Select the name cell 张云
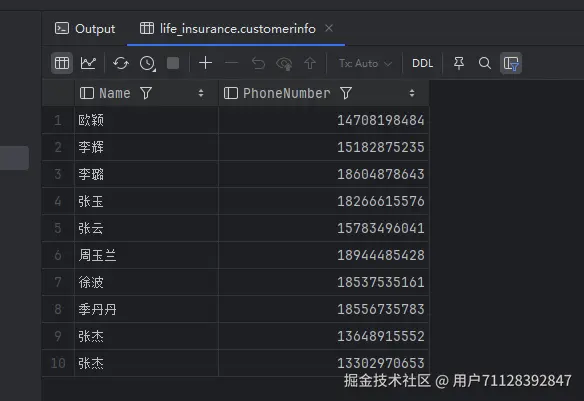This screenshot has width=584, height=401. pyautogui.click(x=146, y=228)
